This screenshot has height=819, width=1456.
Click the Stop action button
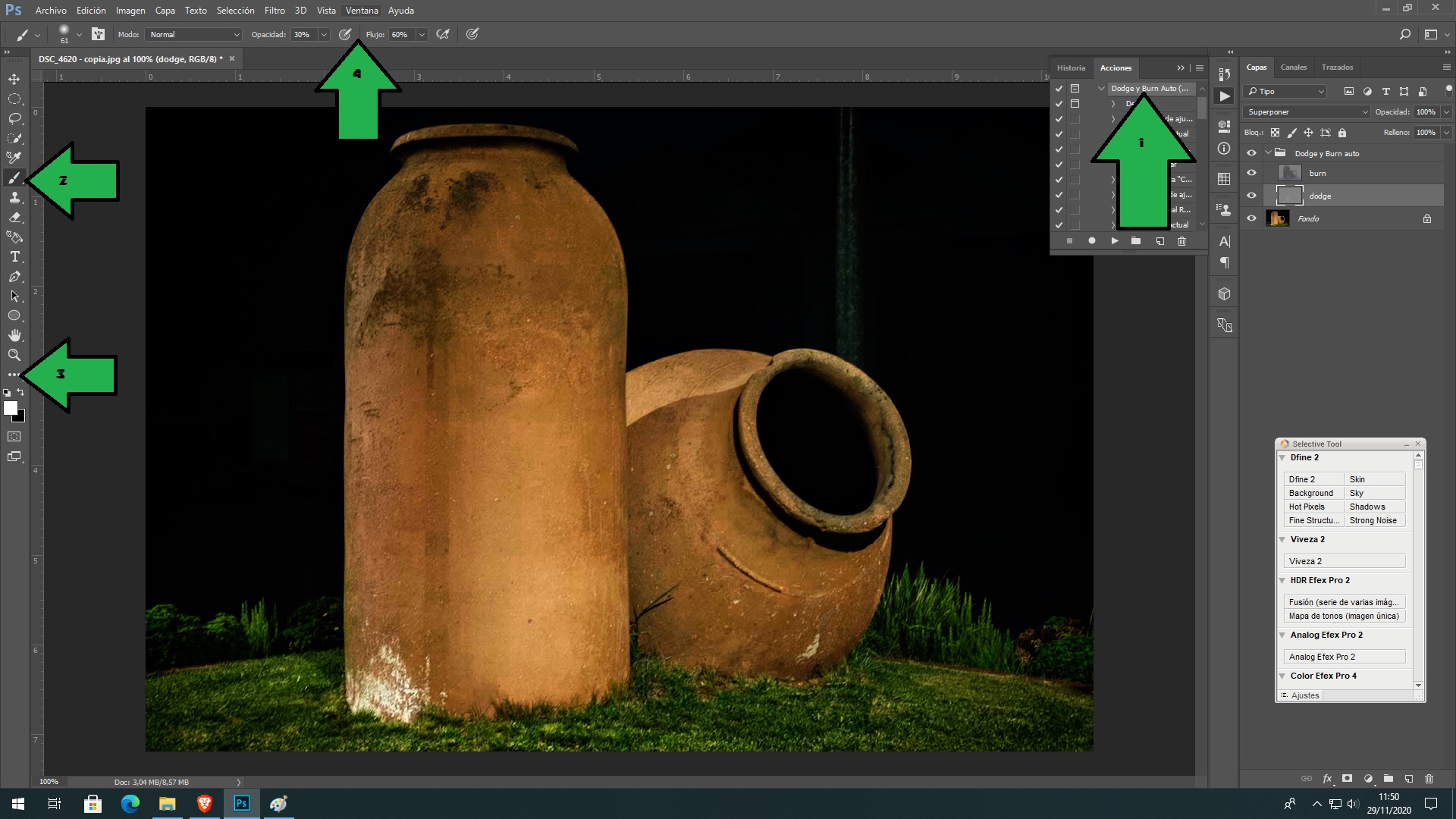pyautogui.click(x=1069, y=241)
